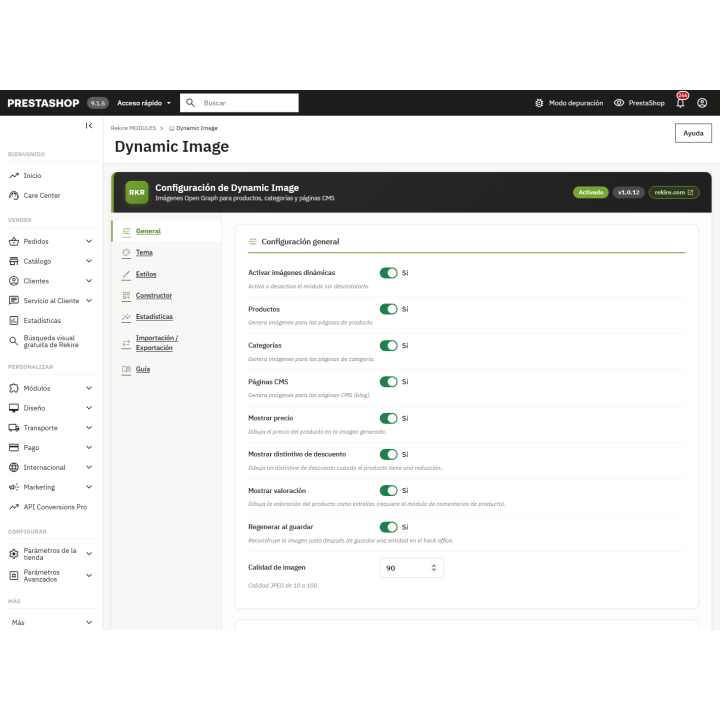This screenshot has width=720, height=720.
Task: Click the Transporte truck icon
Action: point(14,428)
